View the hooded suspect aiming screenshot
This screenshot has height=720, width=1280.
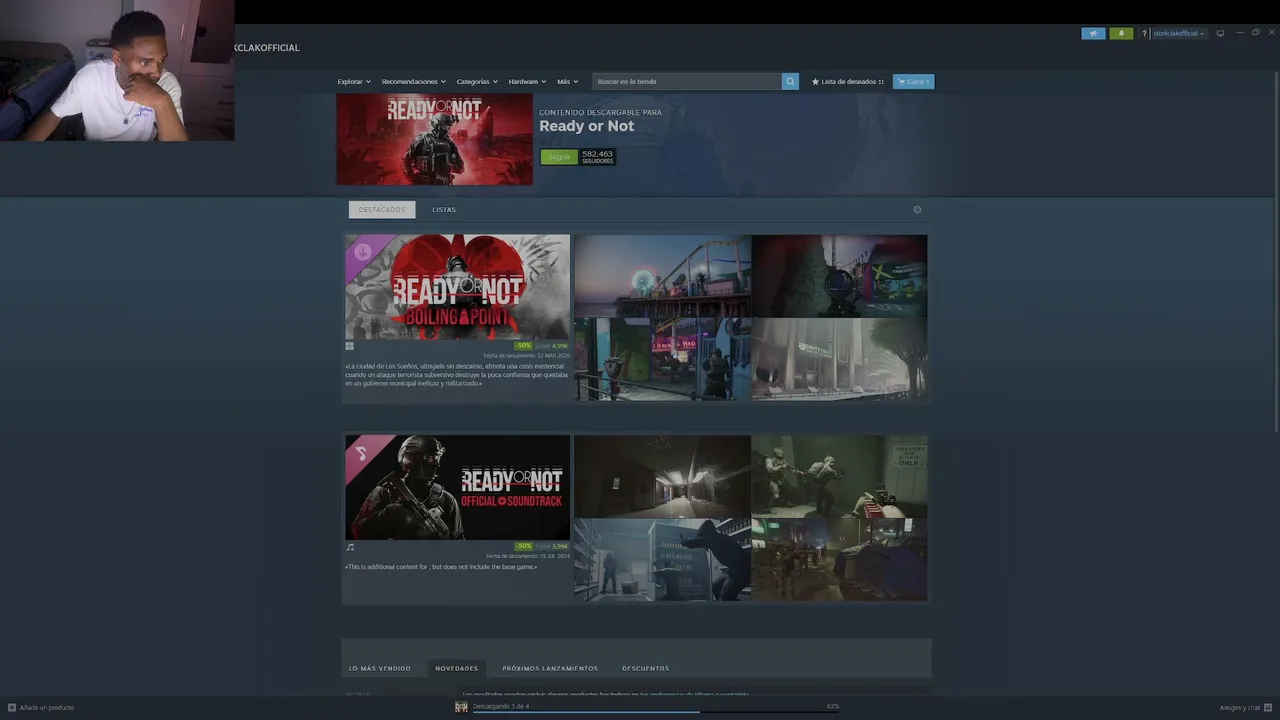tap(662, 560)
